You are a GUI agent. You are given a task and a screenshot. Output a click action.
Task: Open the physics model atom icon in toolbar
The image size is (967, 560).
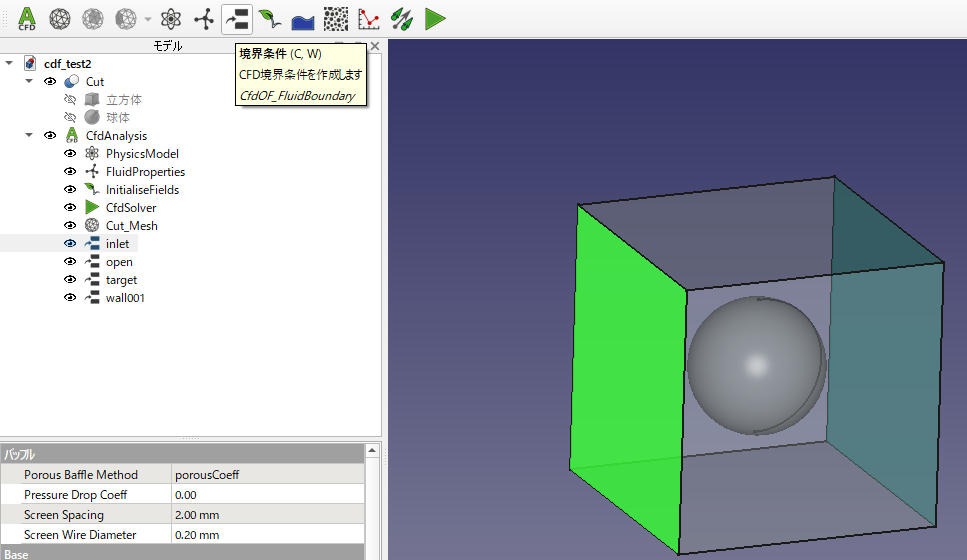click(x=171, y=17)
